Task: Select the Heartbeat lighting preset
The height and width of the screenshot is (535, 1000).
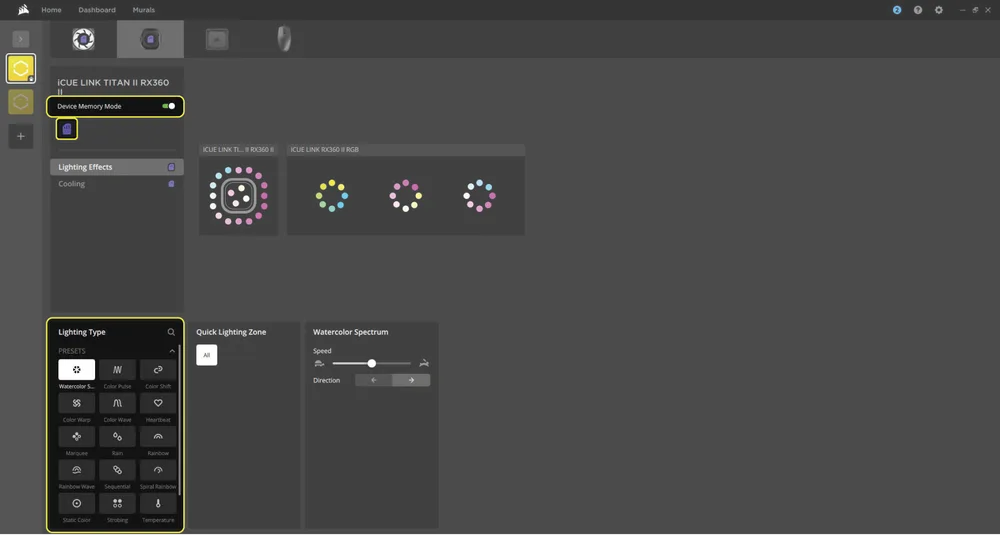Action: [158, 403]
